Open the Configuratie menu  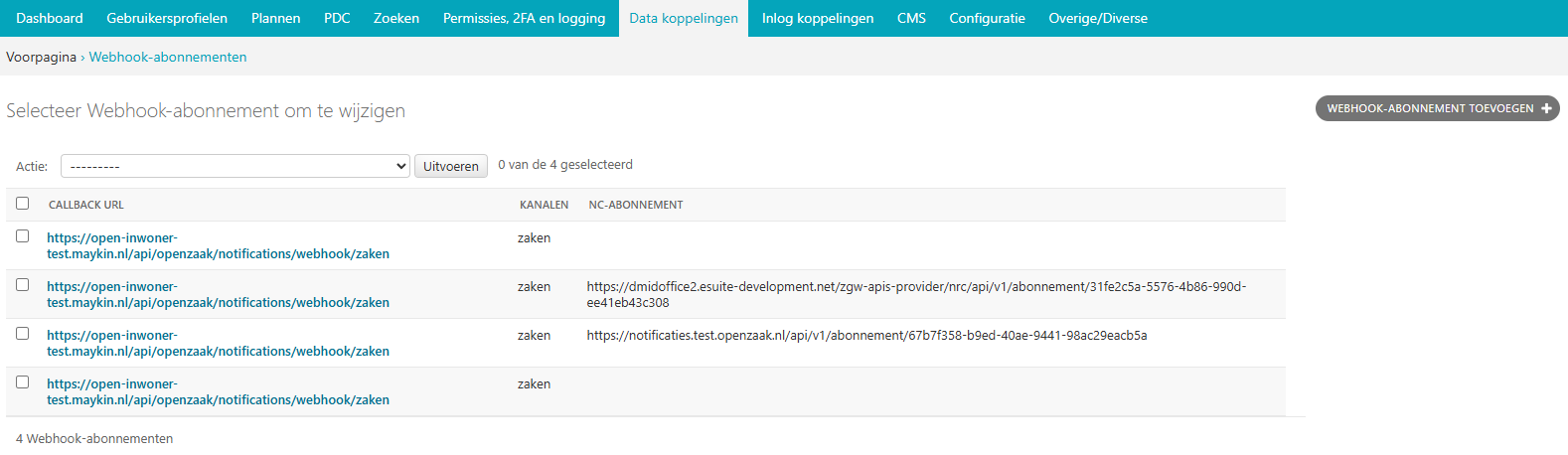987,18
